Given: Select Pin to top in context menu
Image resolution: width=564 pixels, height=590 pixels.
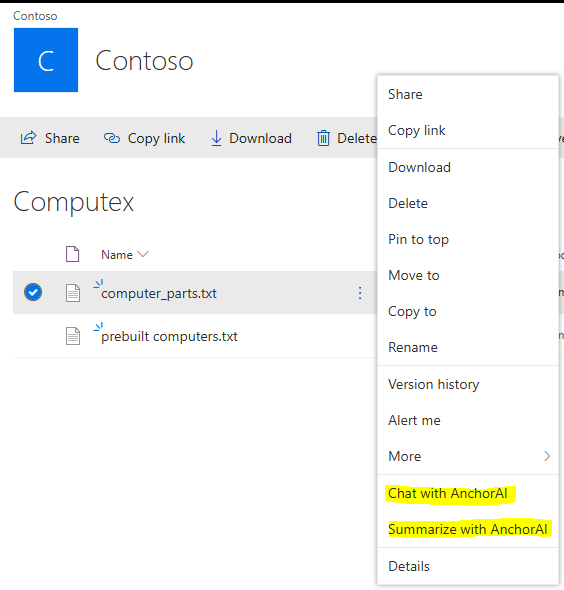Looking at the screenshot, I should pyautogui.click(x=468, y=239).
